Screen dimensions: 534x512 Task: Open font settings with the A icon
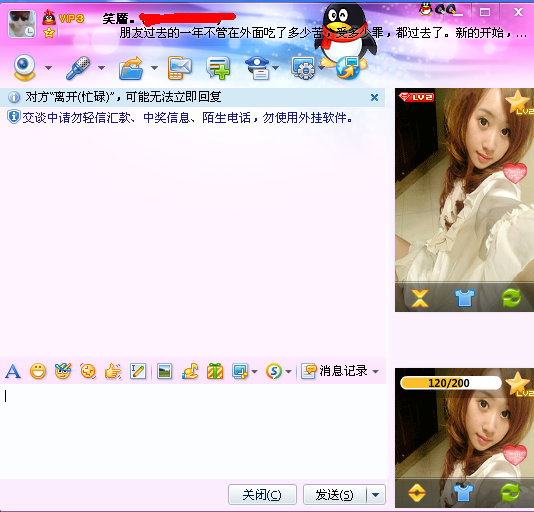tap(13, 371)
